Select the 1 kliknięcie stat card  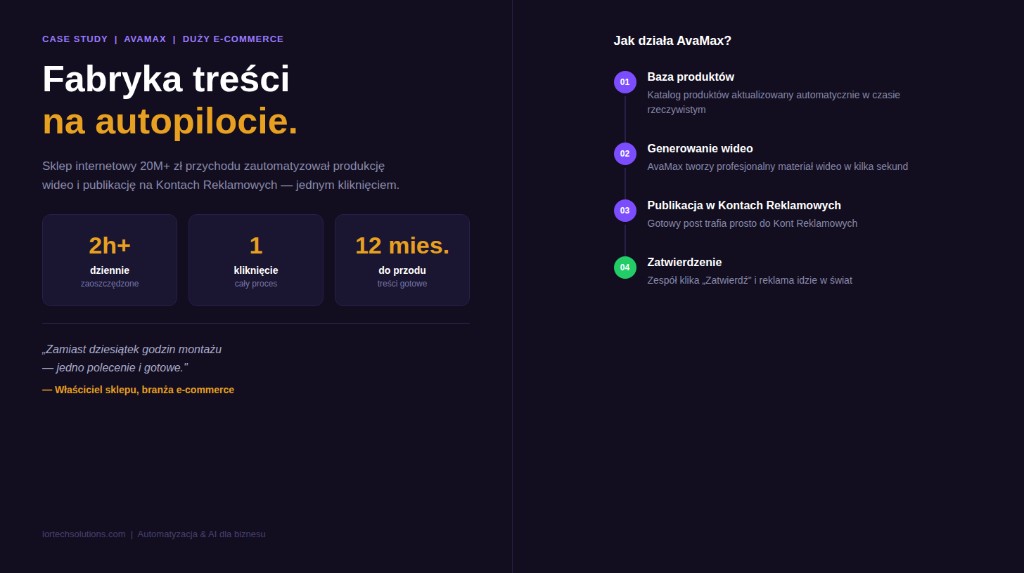pos(256,260)
